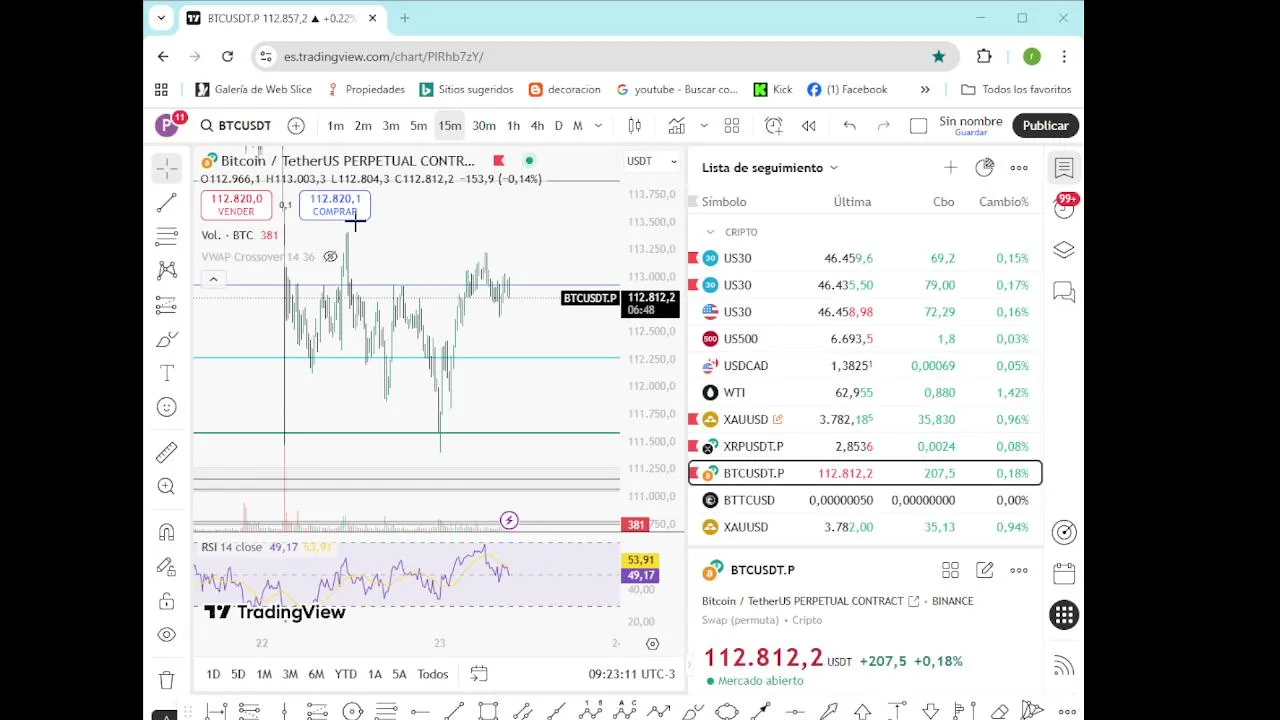Set chart range to YTD
The height and width of the screenshot is (720, 1280).
click(x=345, y=674)
